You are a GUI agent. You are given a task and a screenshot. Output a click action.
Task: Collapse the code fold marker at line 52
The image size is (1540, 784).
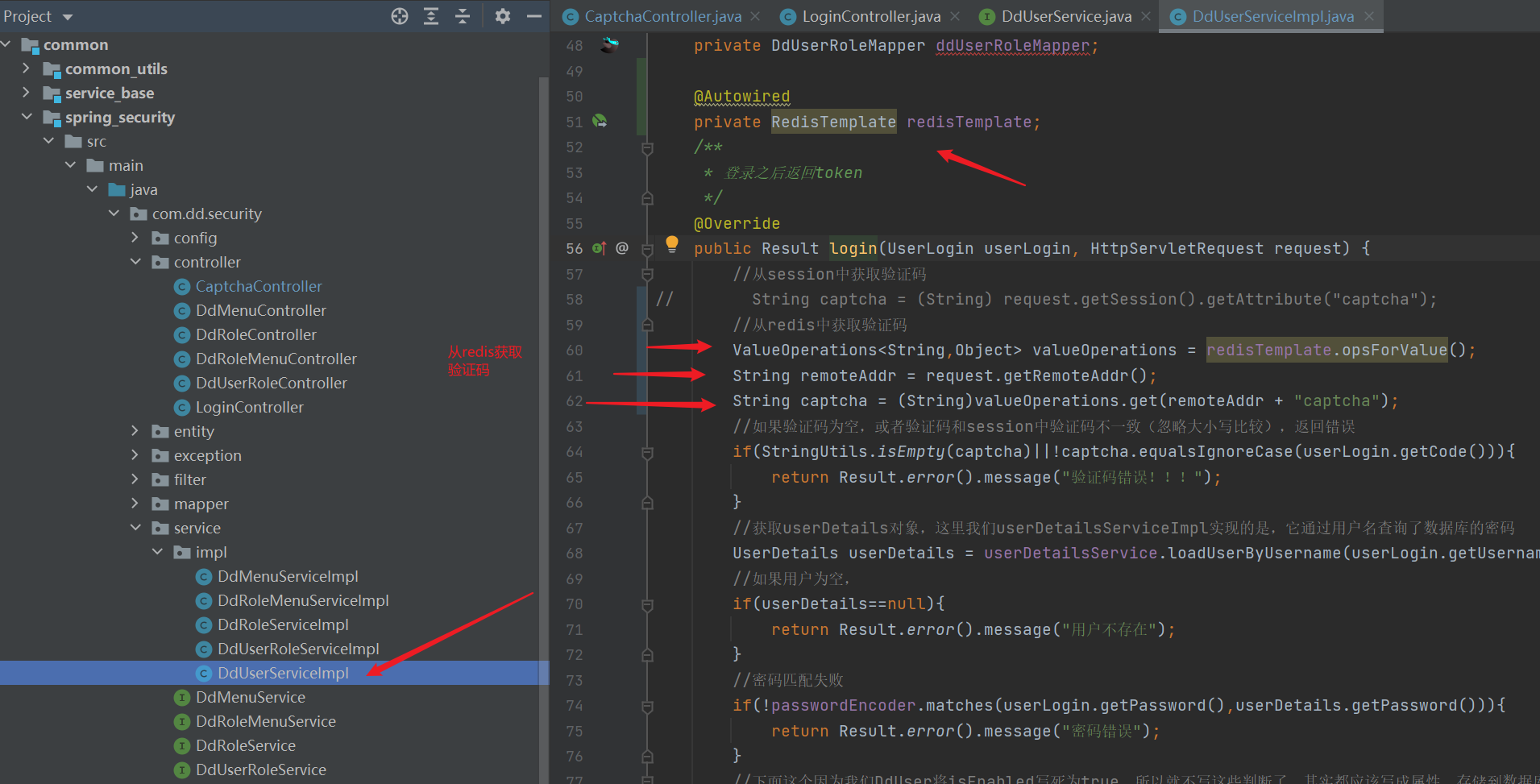pos(647,147)
